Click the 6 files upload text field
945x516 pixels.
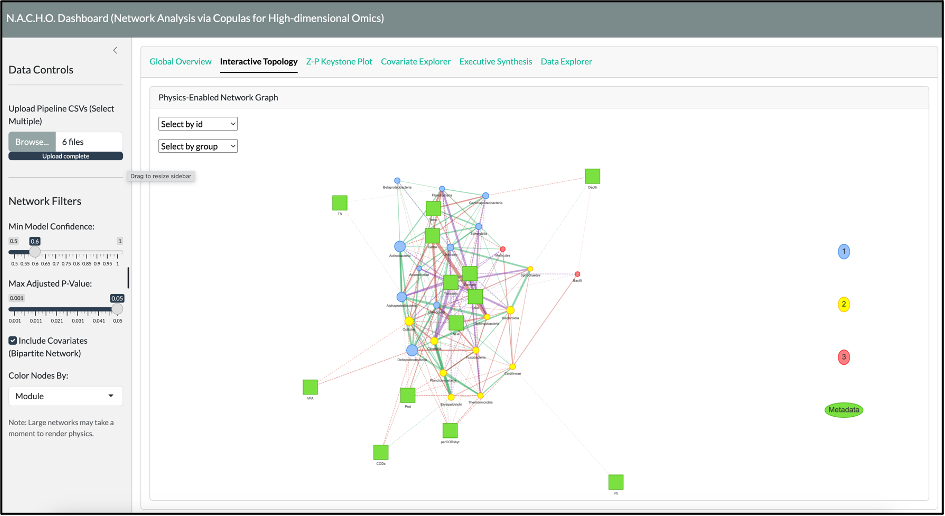point(88,142)
